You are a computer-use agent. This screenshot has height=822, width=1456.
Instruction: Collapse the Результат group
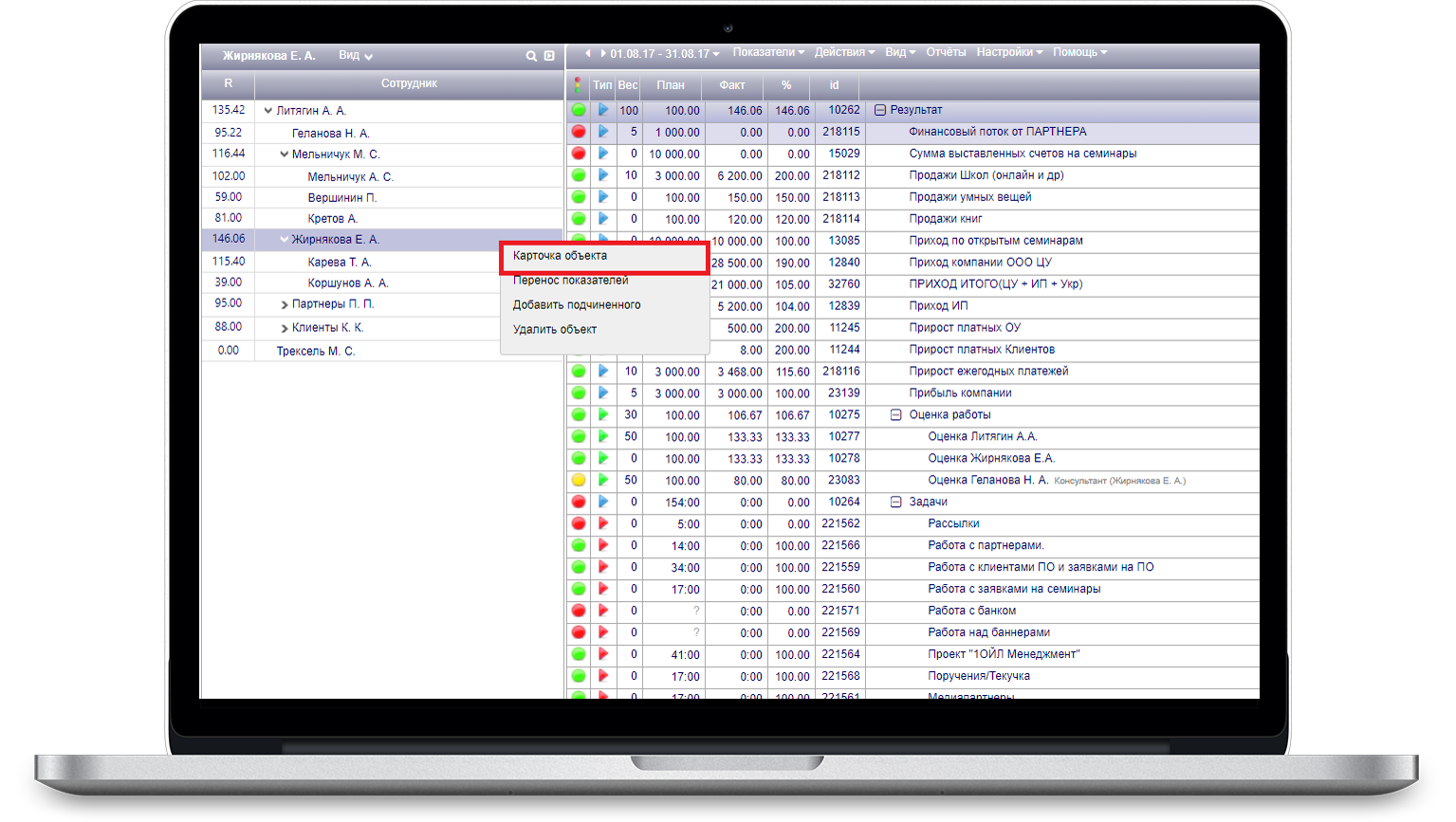[879, 110]
